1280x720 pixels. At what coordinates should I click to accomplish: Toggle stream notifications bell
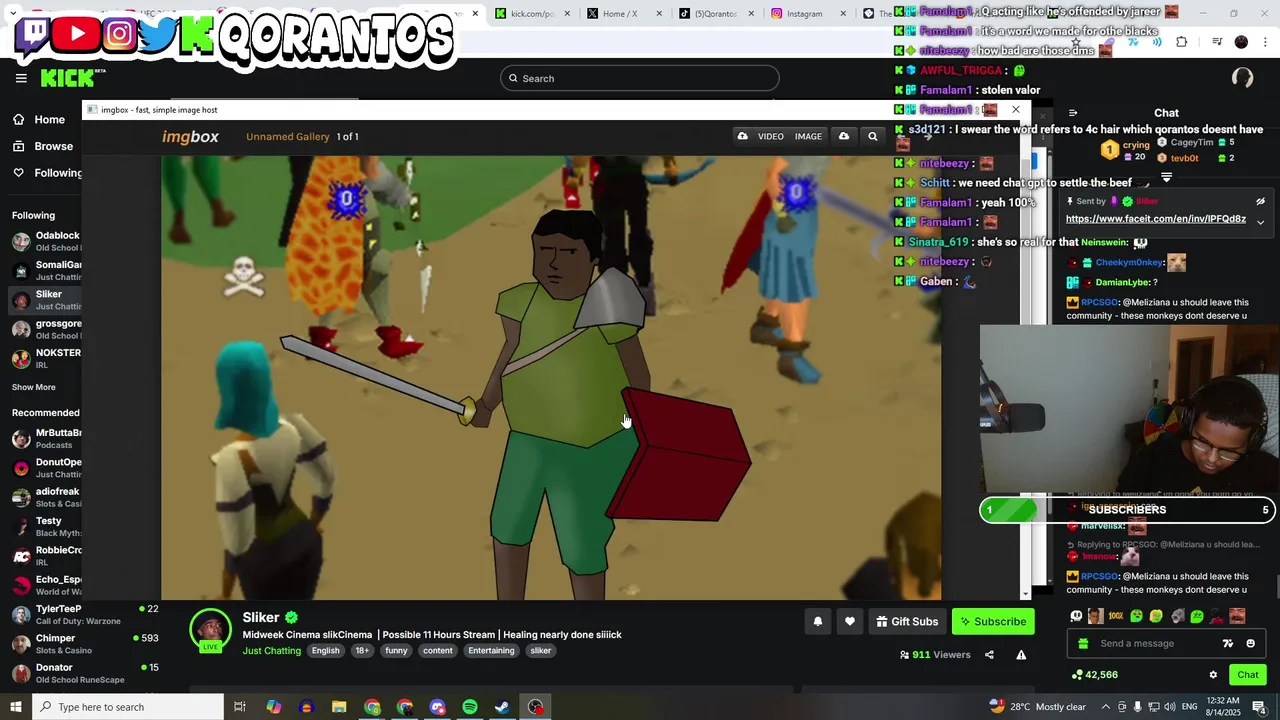(x=818, y=622)
